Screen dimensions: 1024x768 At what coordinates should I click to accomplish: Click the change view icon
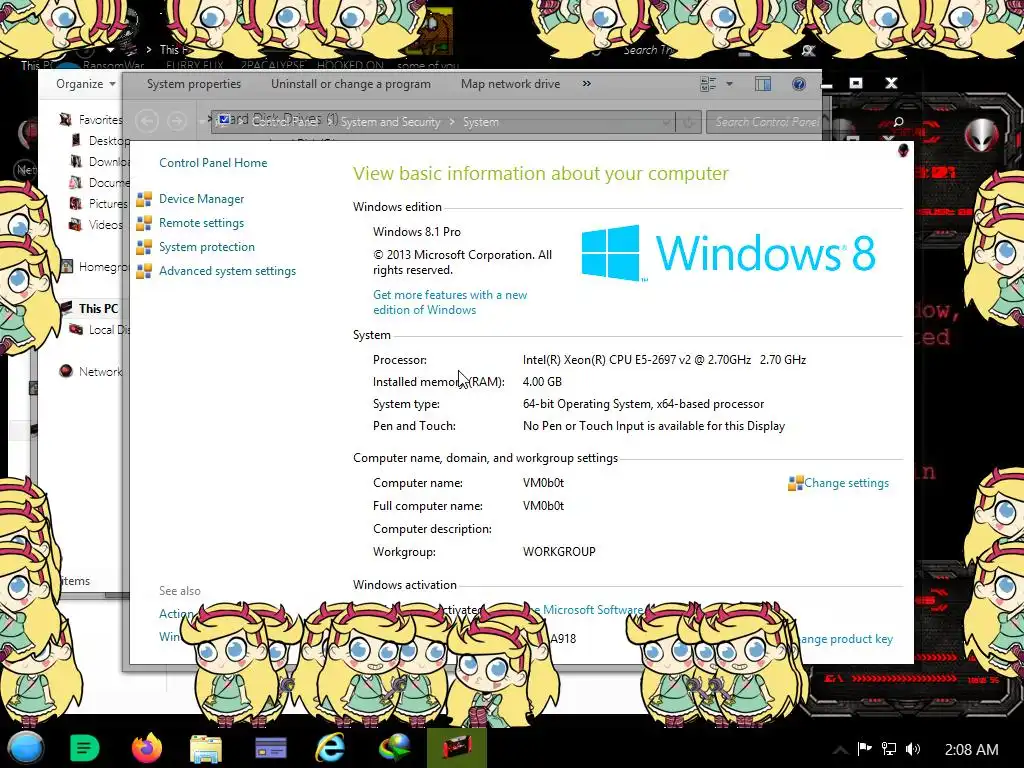[x=708, y=84]
